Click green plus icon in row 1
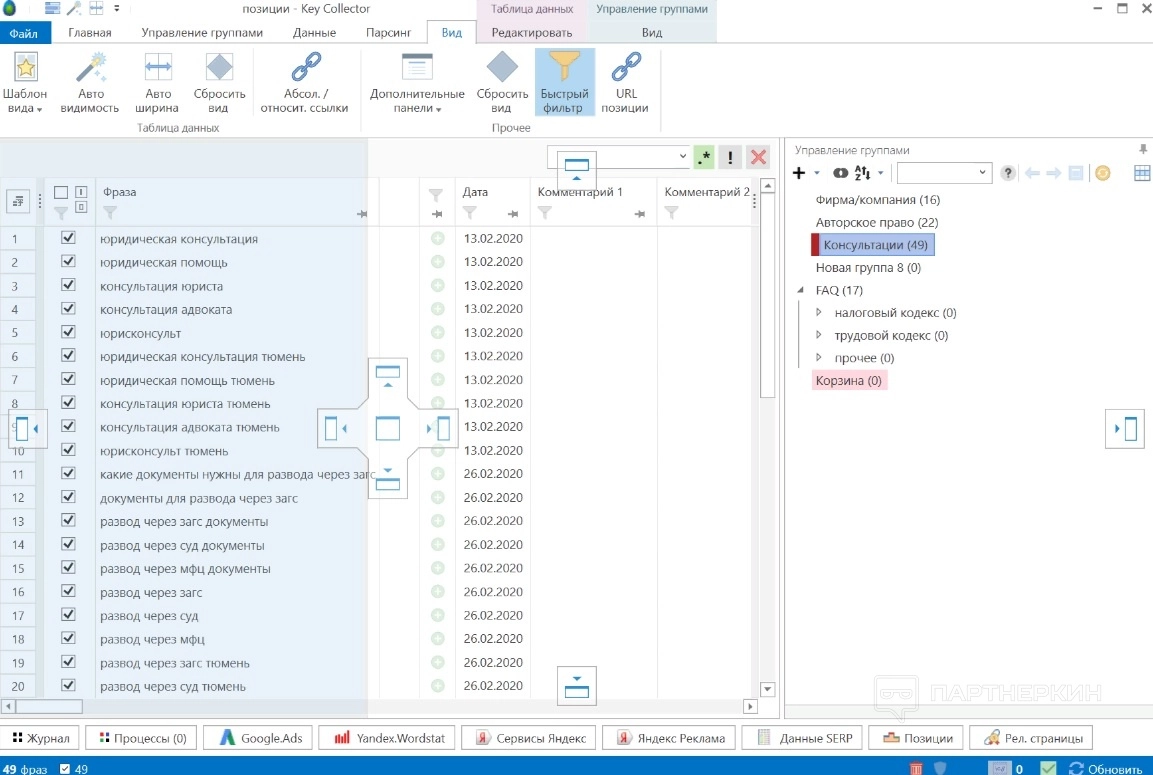This screenshot has width=1153, height=775. coord(437,239)
